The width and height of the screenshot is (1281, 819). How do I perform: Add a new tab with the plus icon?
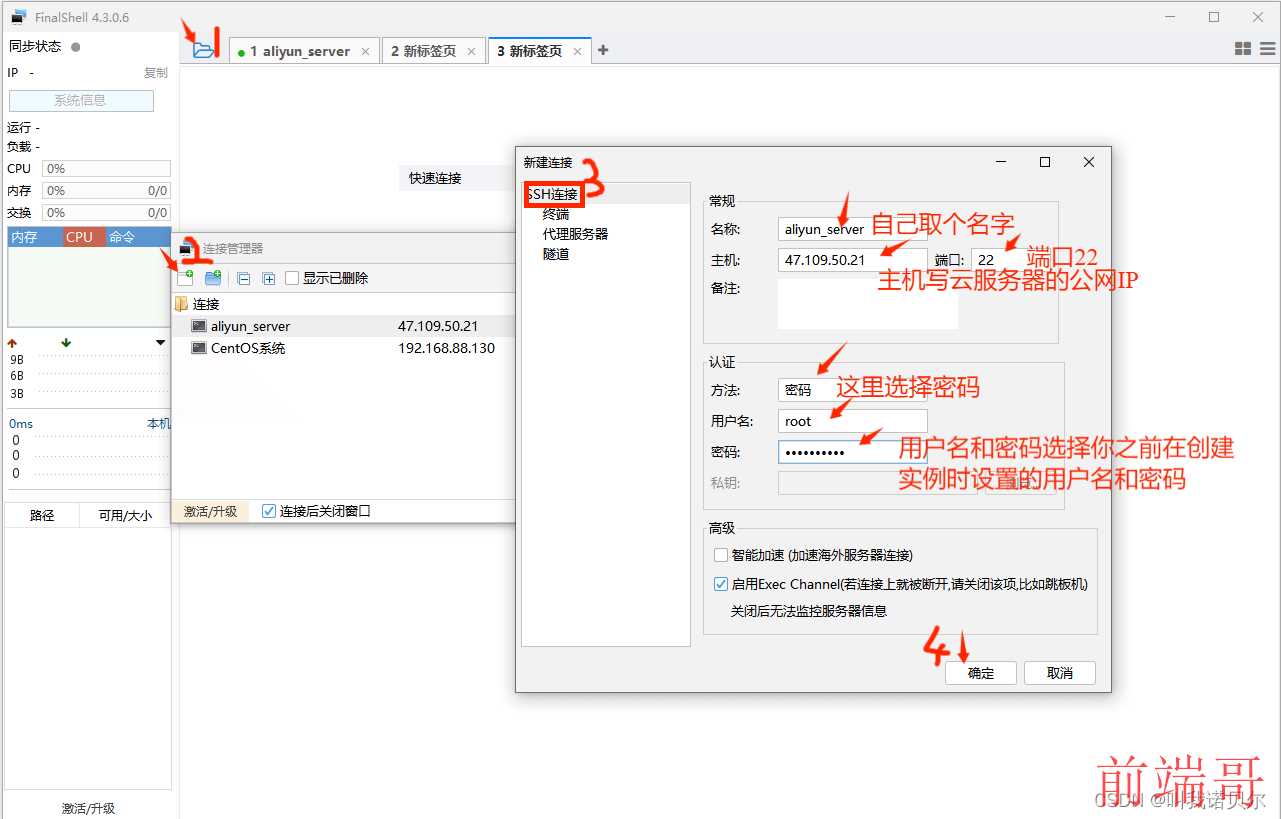[603, 50]
